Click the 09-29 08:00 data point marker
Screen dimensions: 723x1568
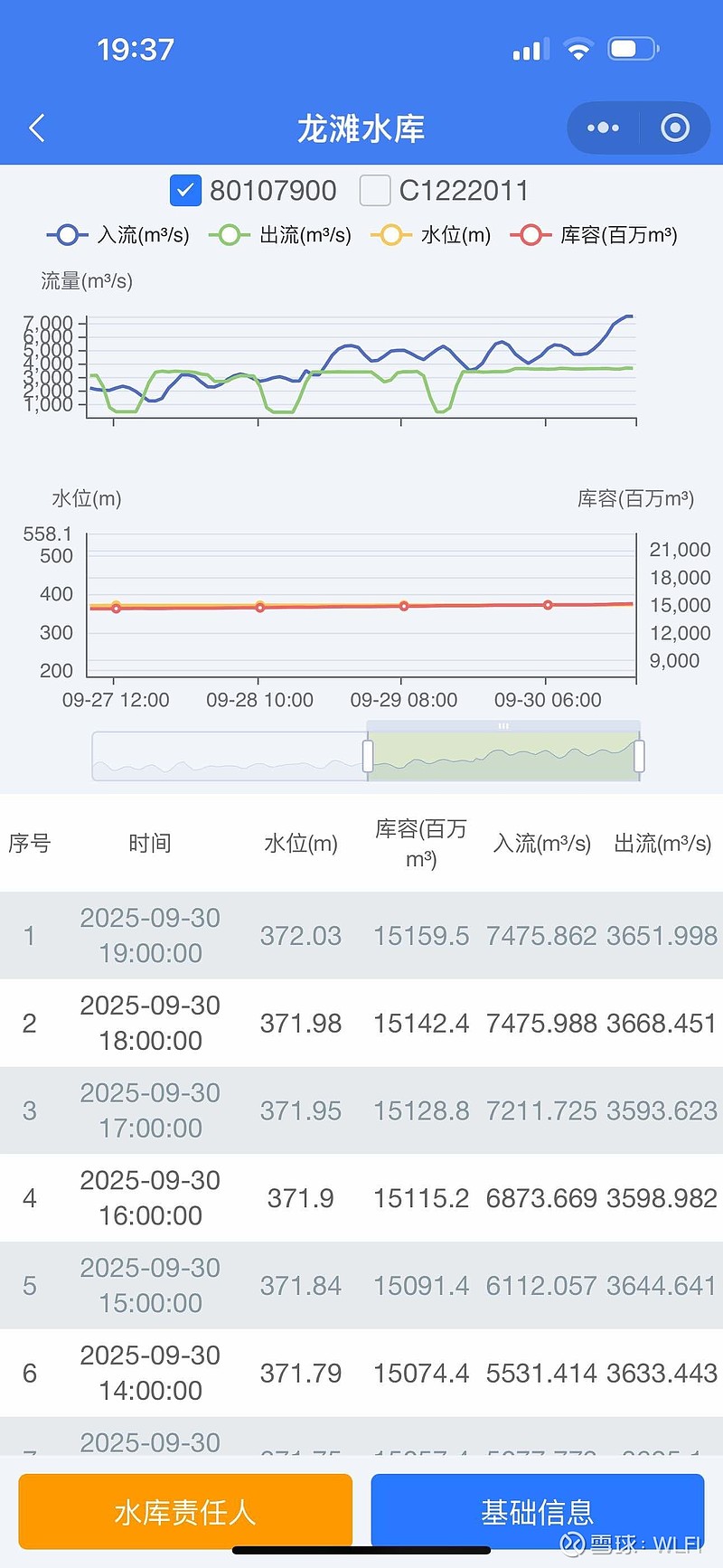tap(404, 606)
